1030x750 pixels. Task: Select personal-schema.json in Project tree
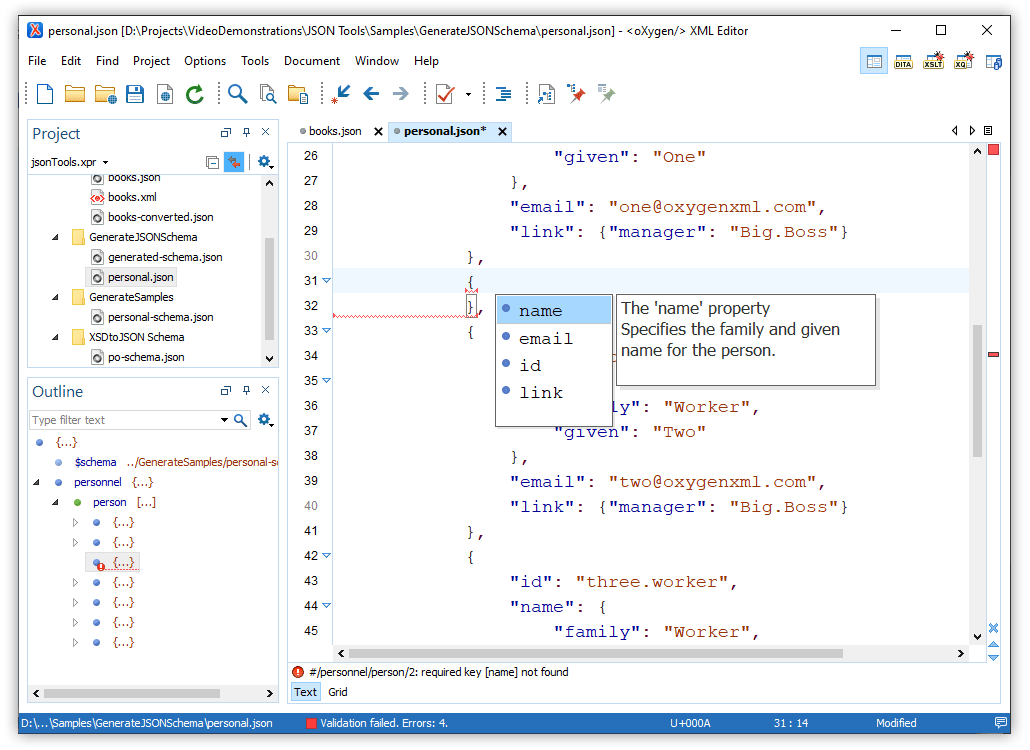click(160, 317)
